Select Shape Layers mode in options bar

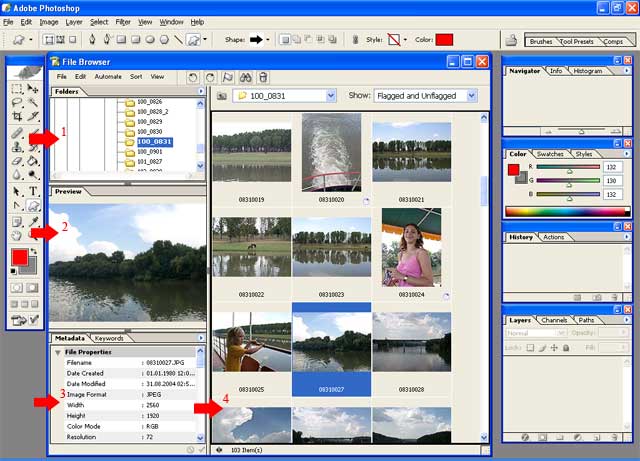pos(49,40)
